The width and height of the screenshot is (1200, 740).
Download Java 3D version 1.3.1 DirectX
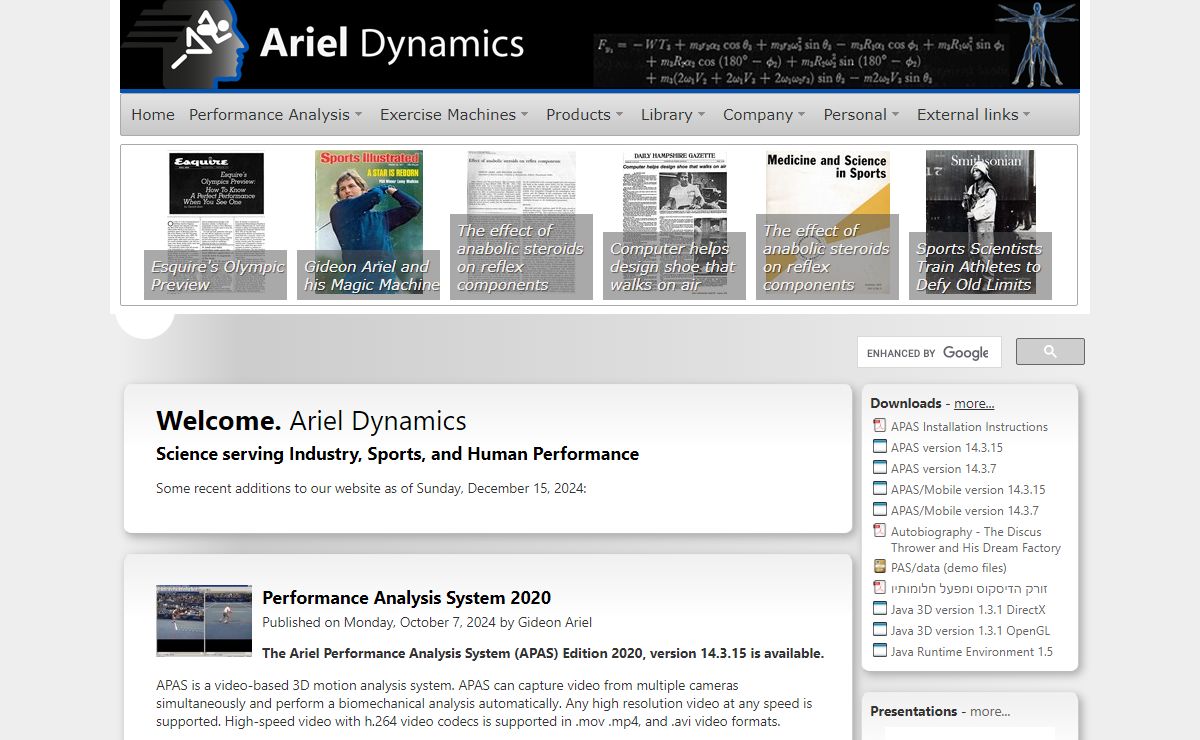[x=968, y=610]
